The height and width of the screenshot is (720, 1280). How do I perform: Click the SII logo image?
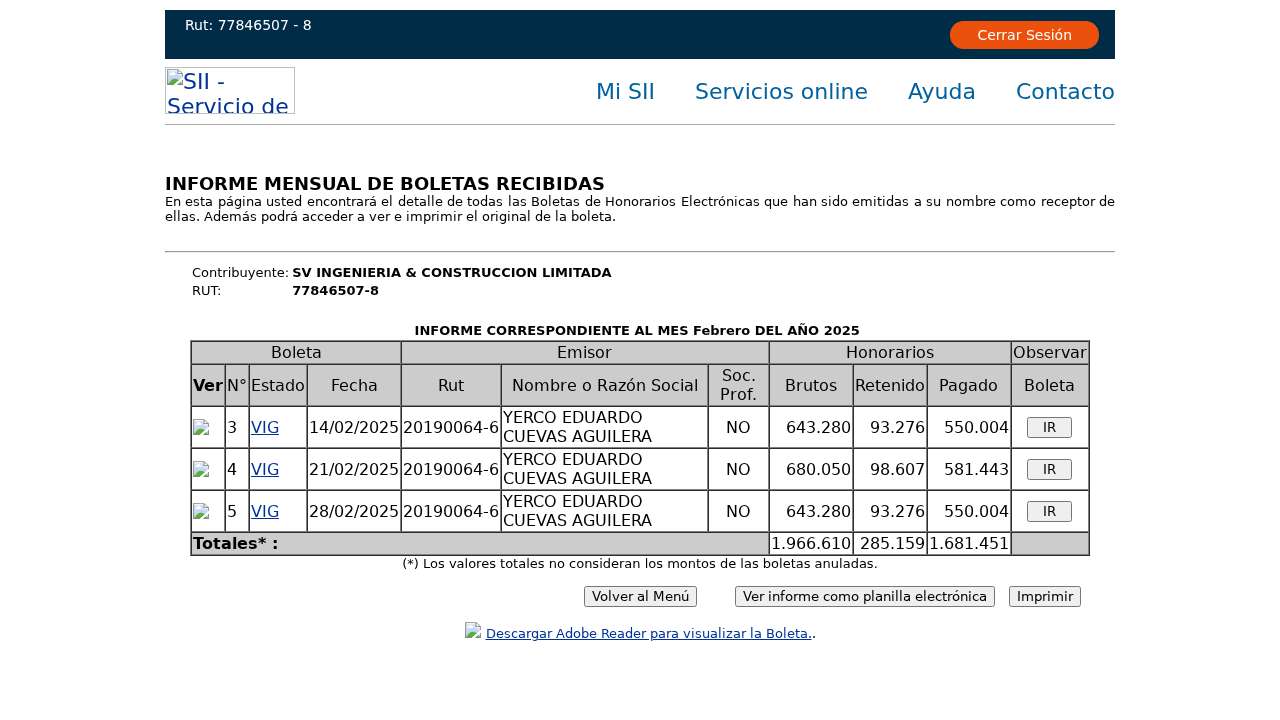[x=230, y=91]
